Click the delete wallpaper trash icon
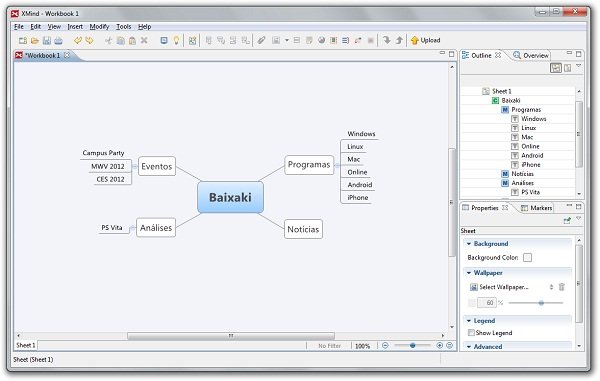 [561, 287]
